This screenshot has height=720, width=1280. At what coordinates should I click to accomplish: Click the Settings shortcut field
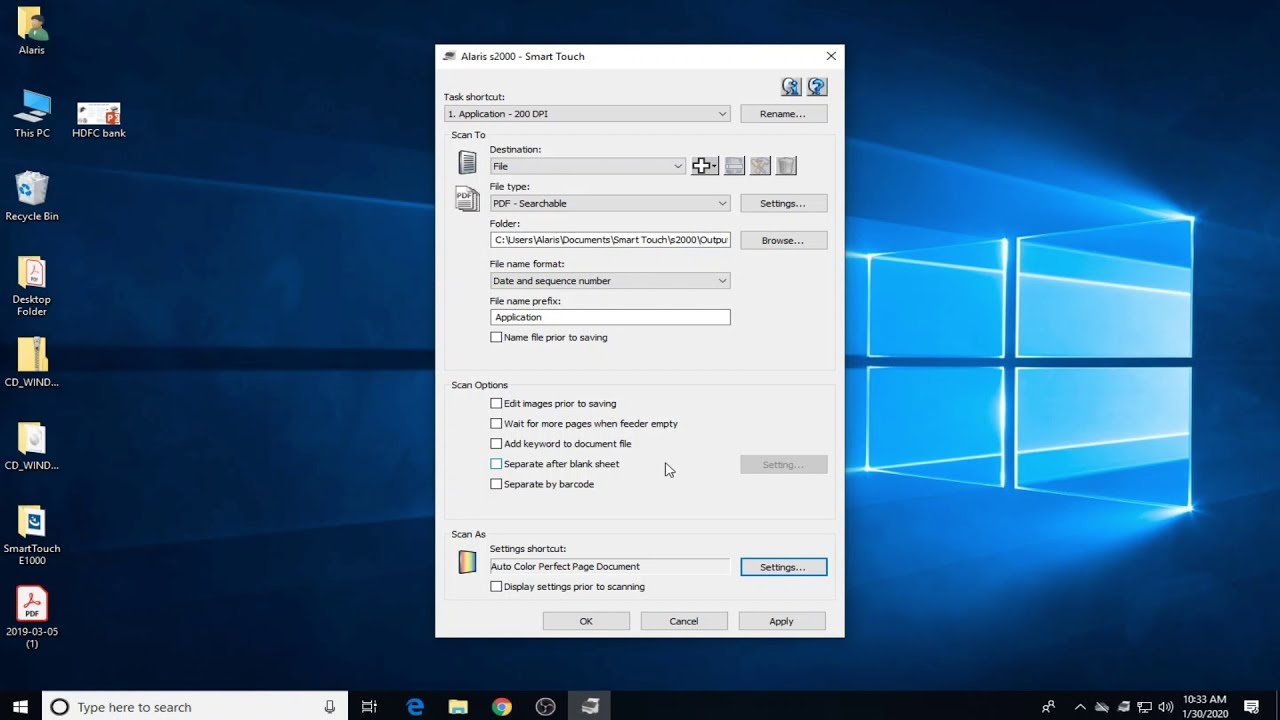coord(610,567)
